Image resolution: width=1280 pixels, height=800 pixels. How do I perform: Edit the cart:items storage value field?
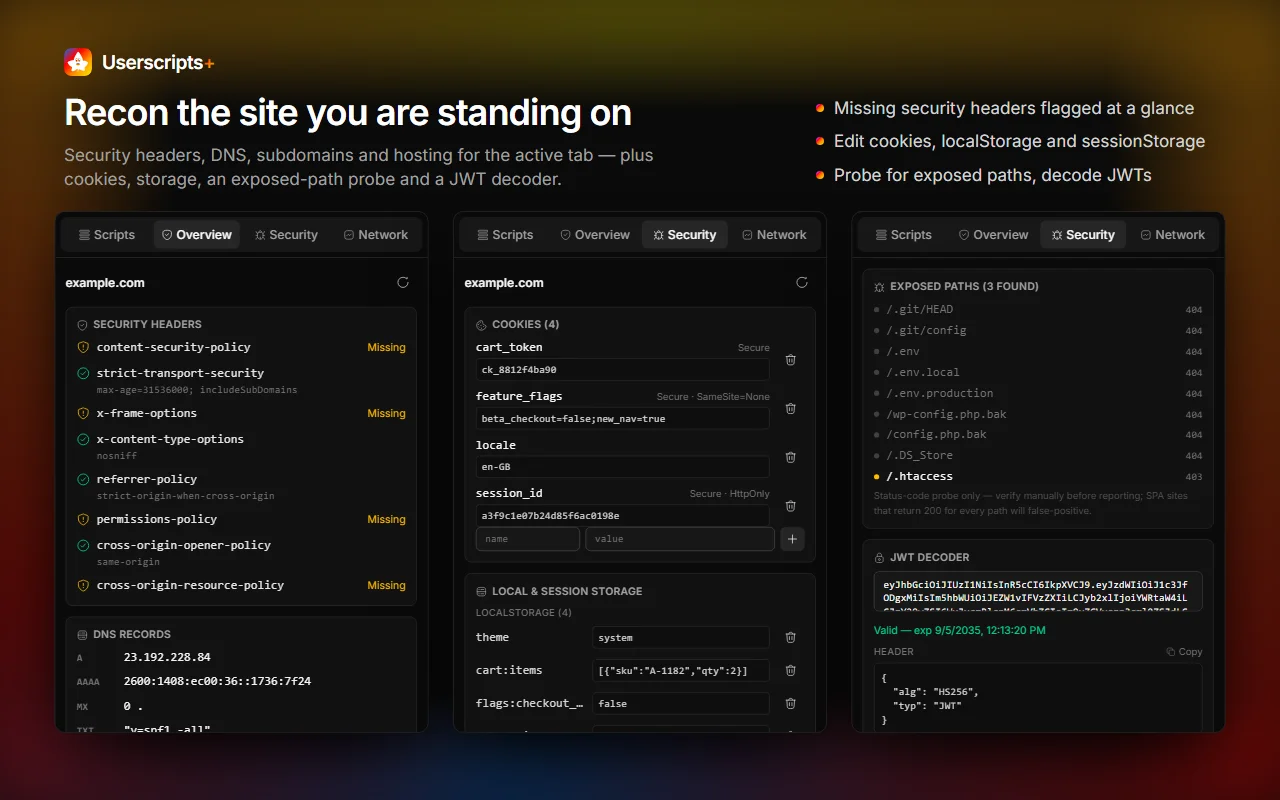tap(681, 670)
